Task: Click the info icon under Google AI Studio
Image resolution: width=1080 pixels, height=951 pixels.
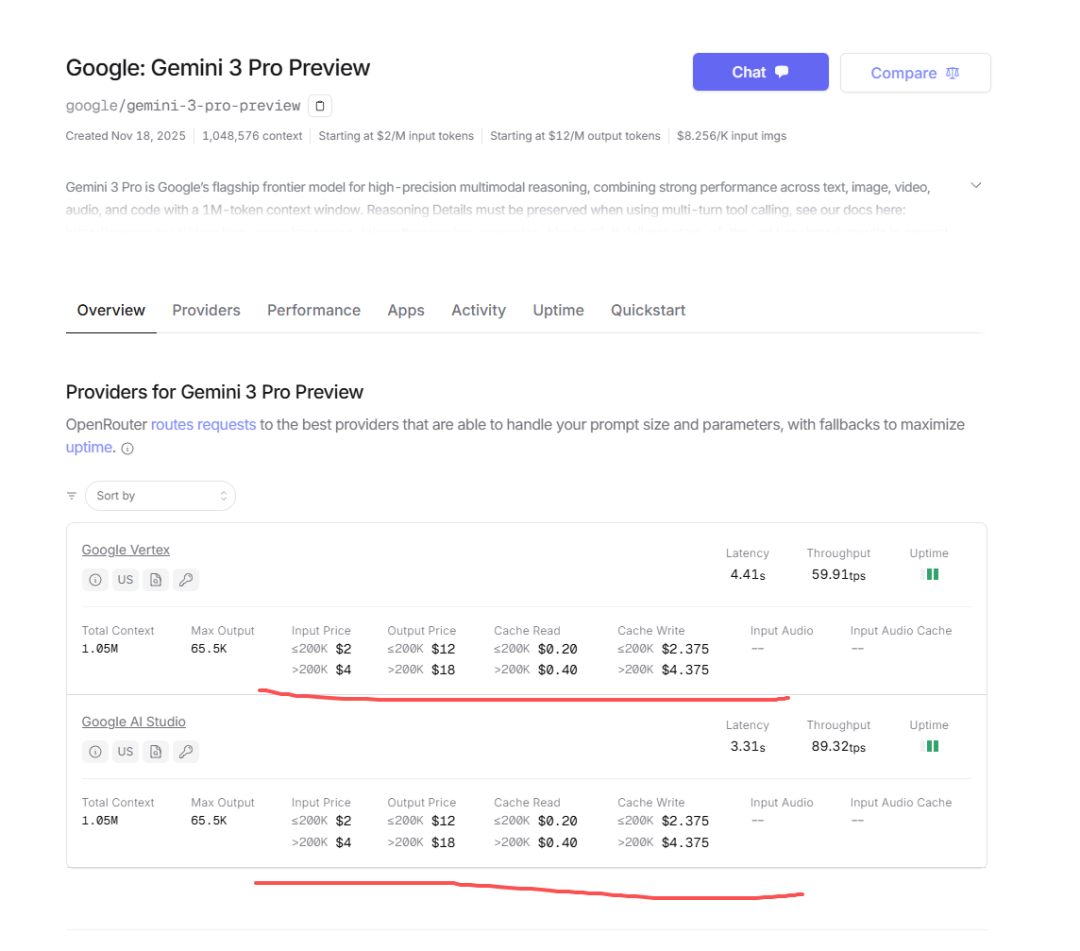Action: (x=95, y=752)
